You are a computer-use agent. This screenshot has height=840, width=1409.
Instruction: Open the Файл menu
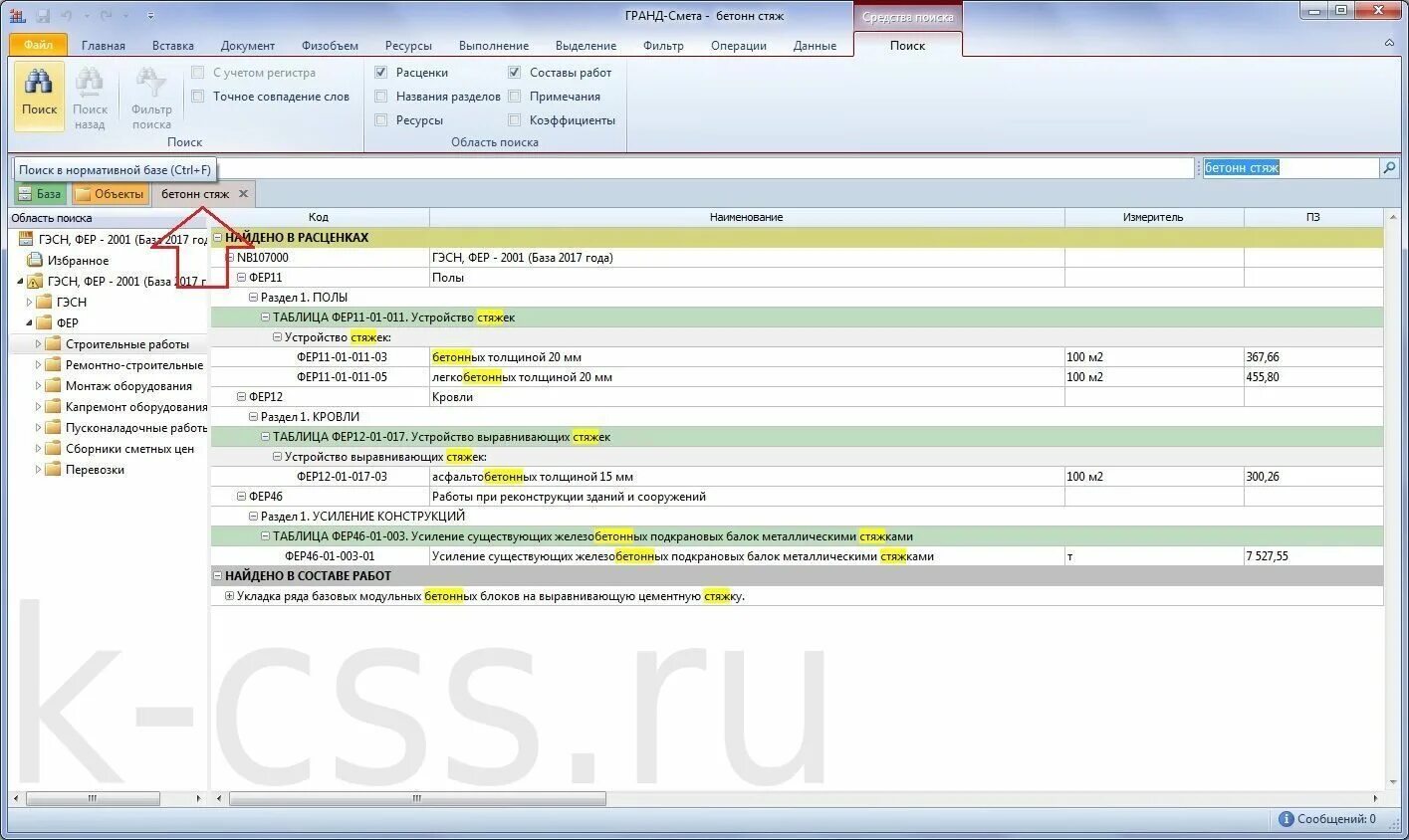38,45
